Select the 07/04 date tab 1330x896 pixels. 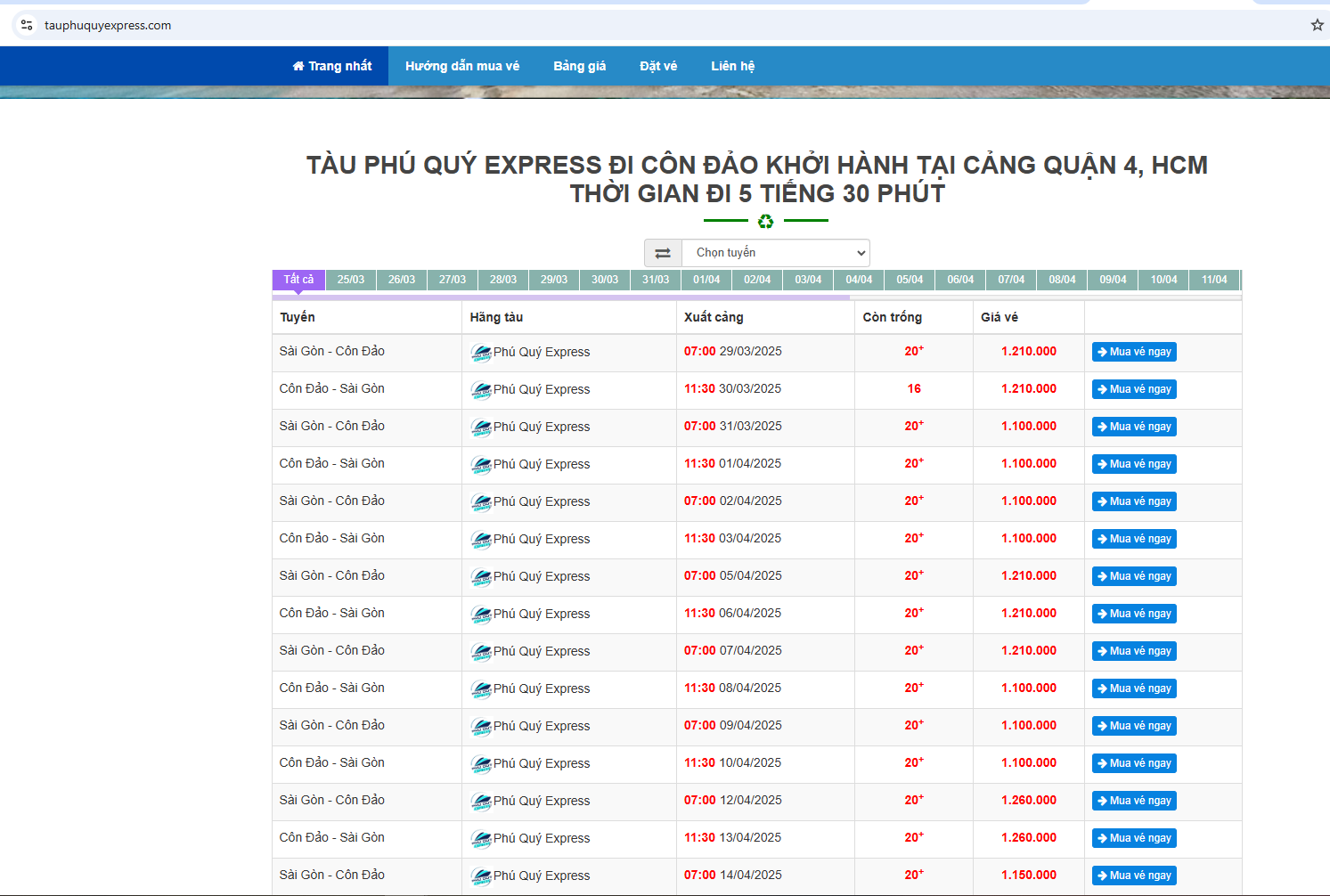pyautogui.click(x=1011, y=280)
